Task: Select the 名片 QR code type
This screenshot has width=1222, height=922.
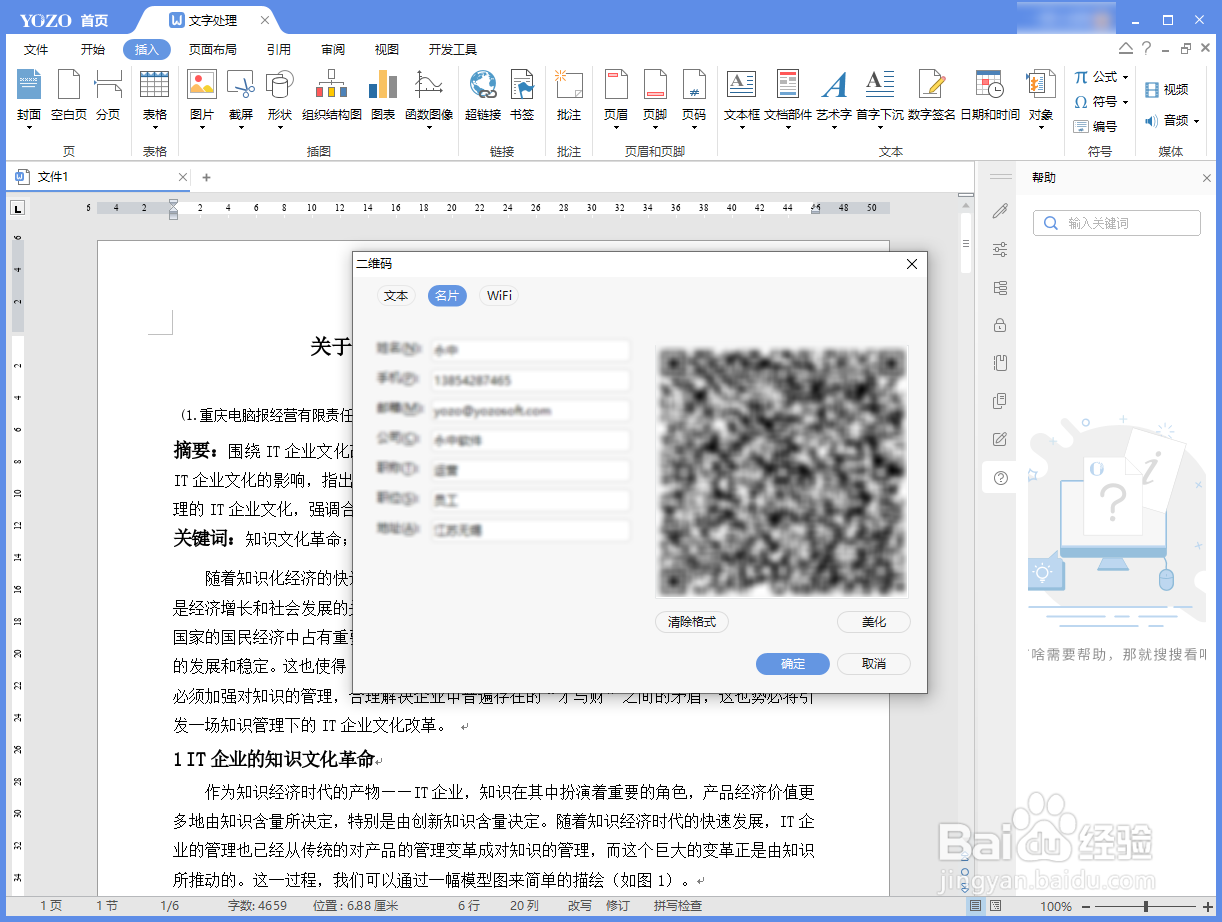Action: pyautogui.click(x=447, y=296)
